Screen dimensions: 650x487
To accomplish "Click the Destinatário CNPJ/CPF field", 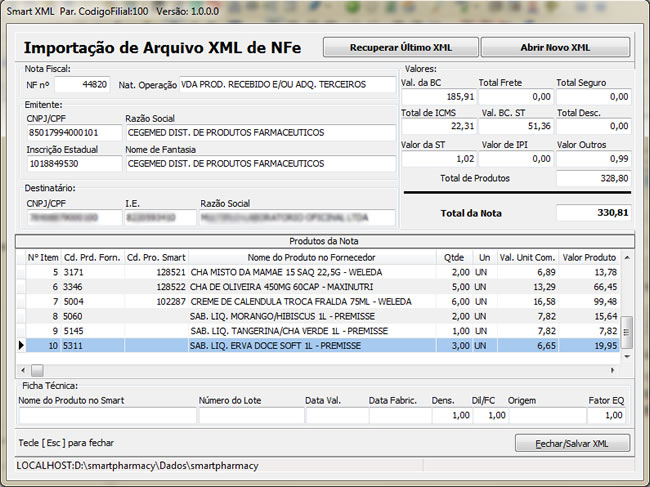I will pos(74,218).
